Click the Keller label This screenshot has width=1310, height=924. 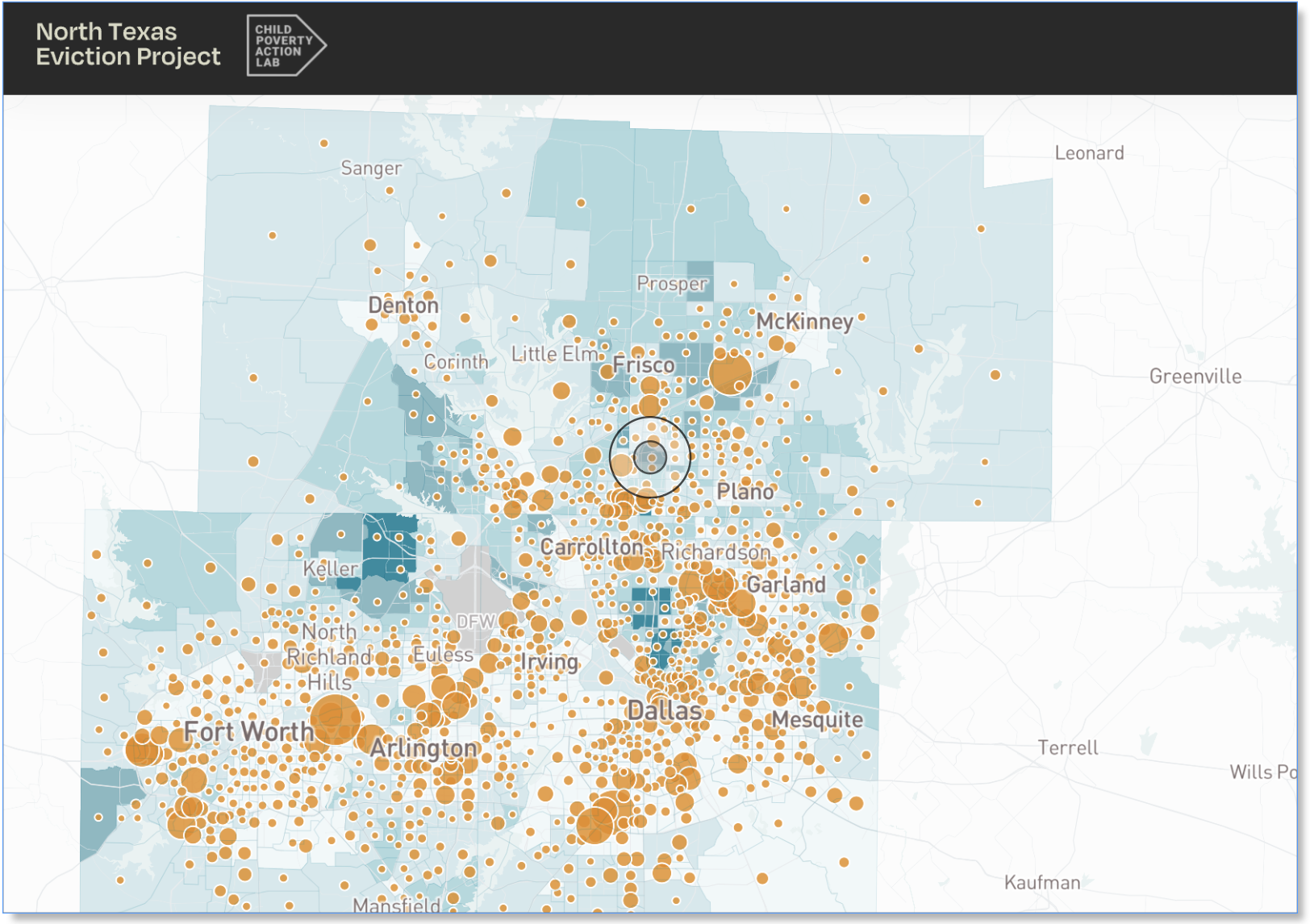(x=330, y=569)
